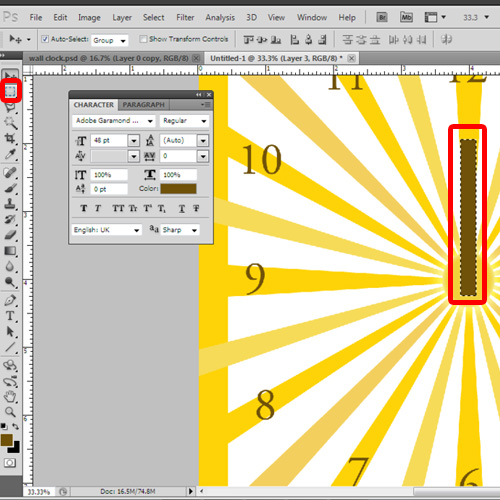Toggle All Caps text style
Screen dimensions: 500x500
(118, 208)
